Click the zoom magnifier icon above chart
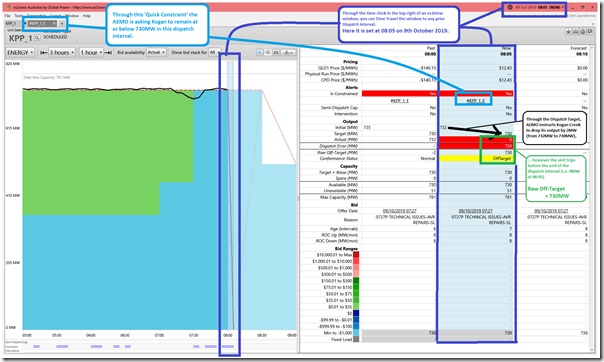This screenshot has height=362, width=604. [x=260, y=52]
